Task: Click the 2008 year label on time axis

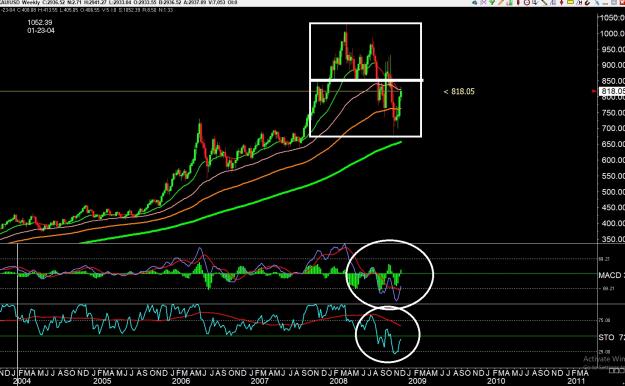Action: [x=339, y=381]
